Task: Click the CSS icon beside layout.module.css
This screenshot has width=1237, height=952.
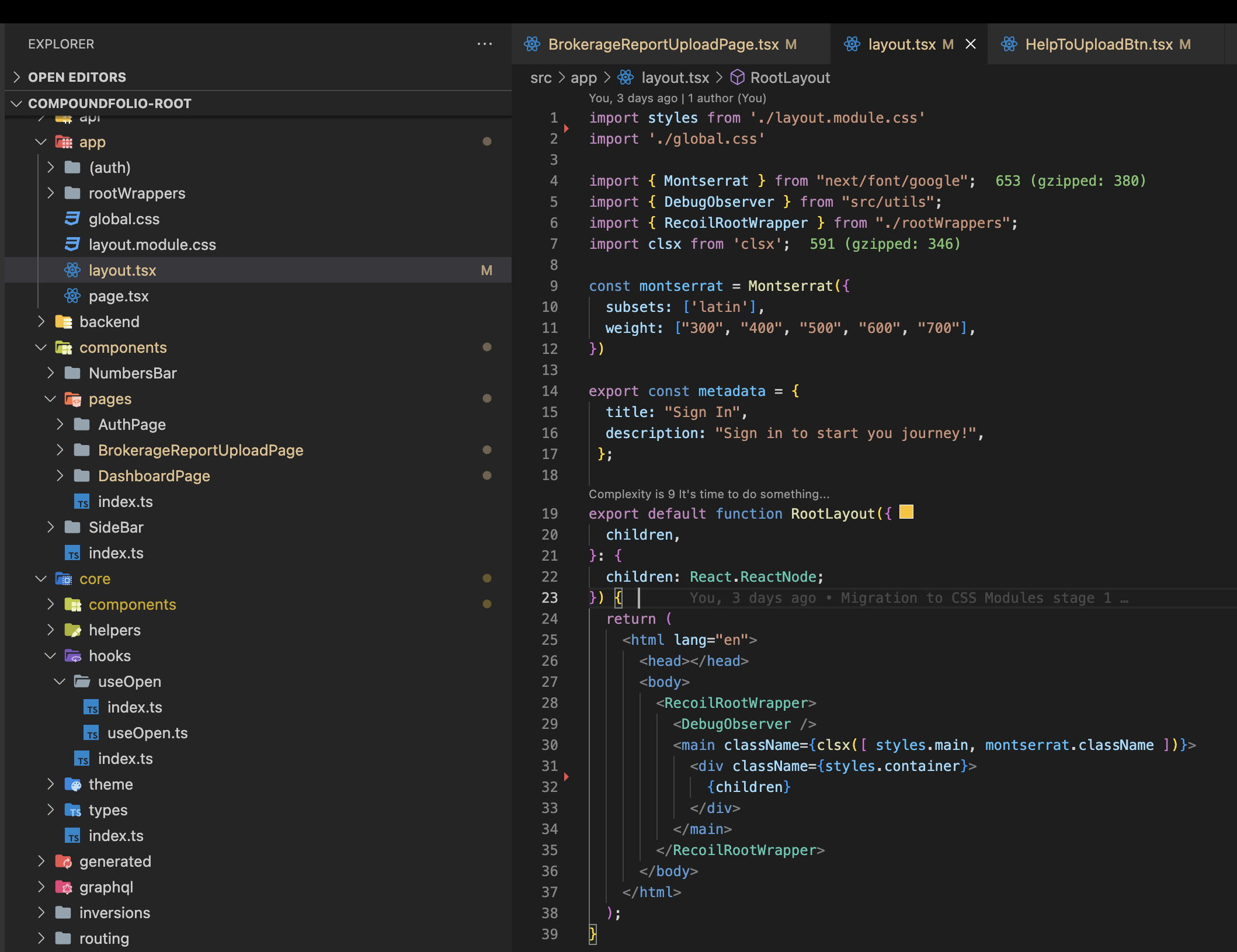Action: [x=71, y=244]
